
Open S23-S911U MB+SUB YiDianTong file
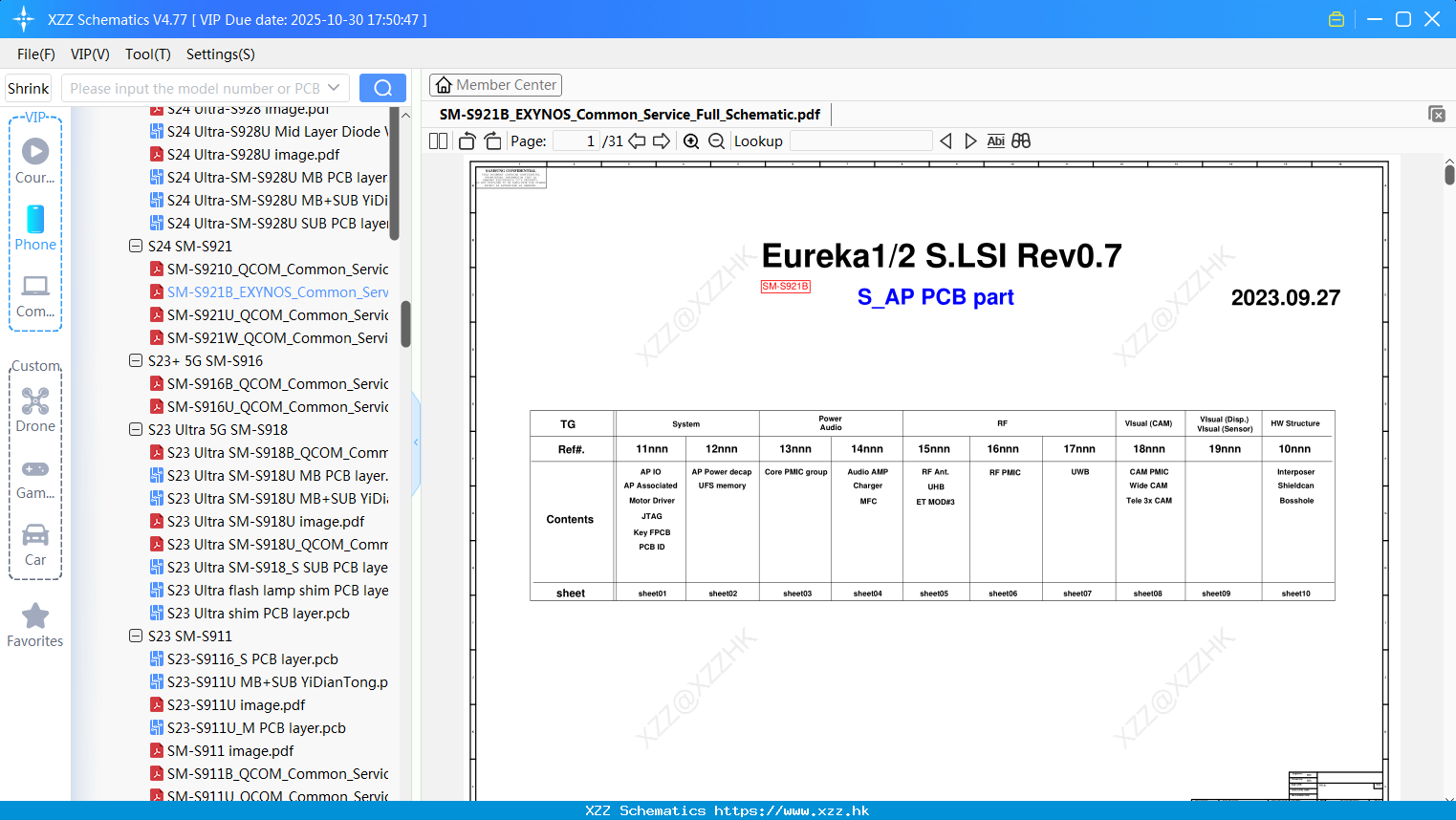tap(270, 681)
